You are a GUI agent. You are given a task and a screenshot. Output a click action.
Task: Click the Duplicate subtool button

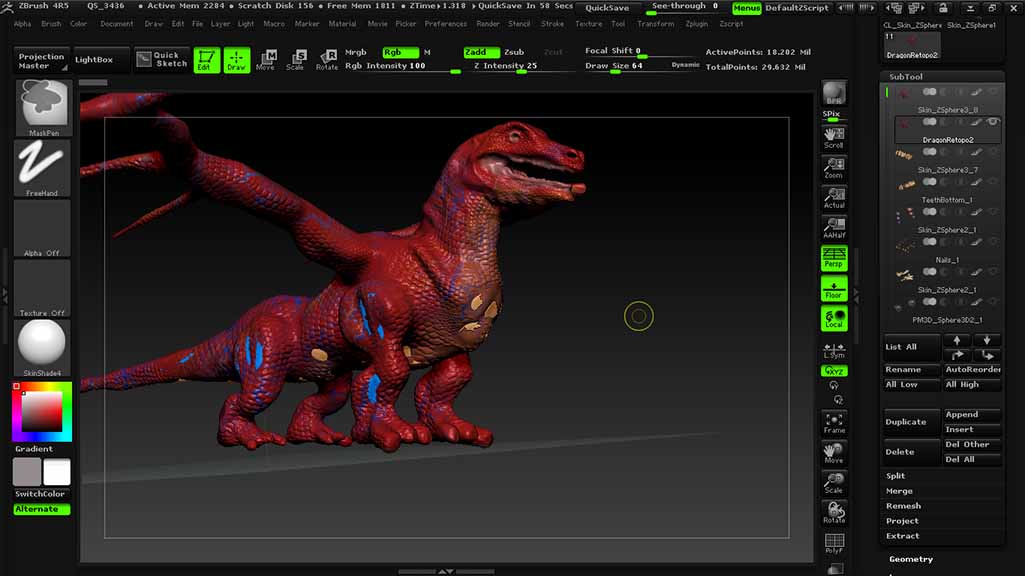(x=912, y=422)
